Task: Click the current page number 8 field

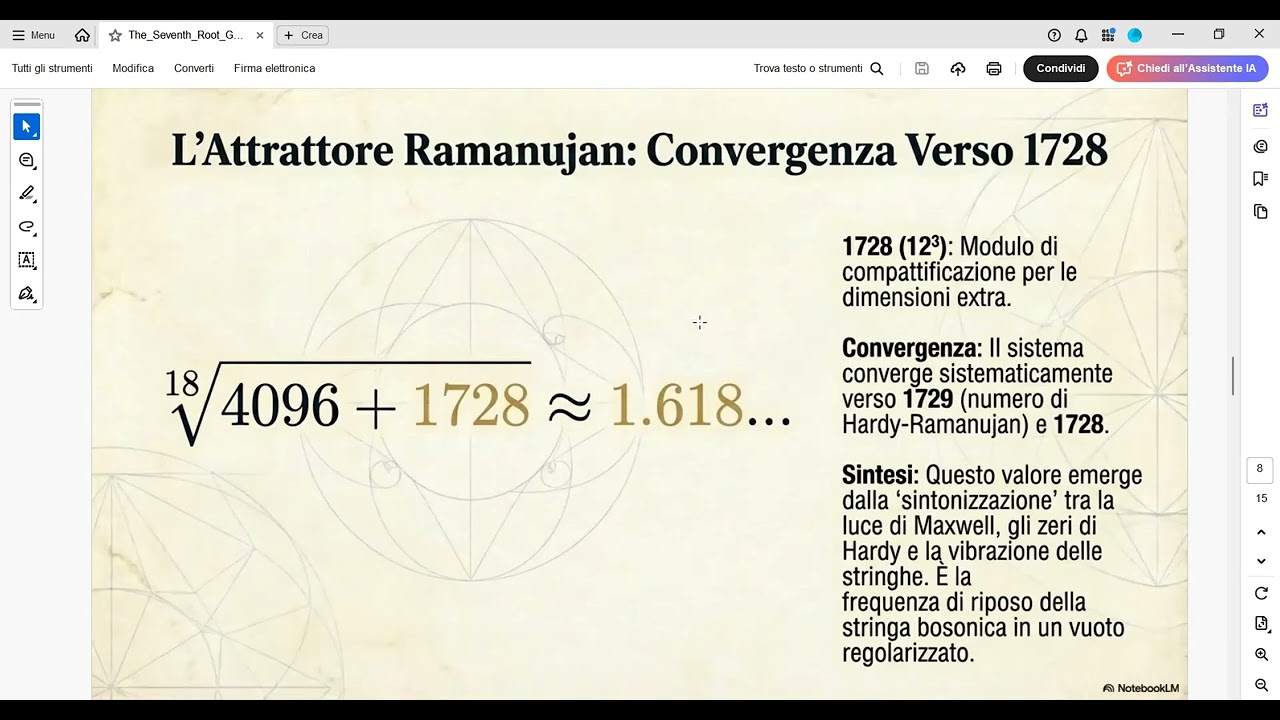Action: pyautogui.click(x=1260, y=469)
